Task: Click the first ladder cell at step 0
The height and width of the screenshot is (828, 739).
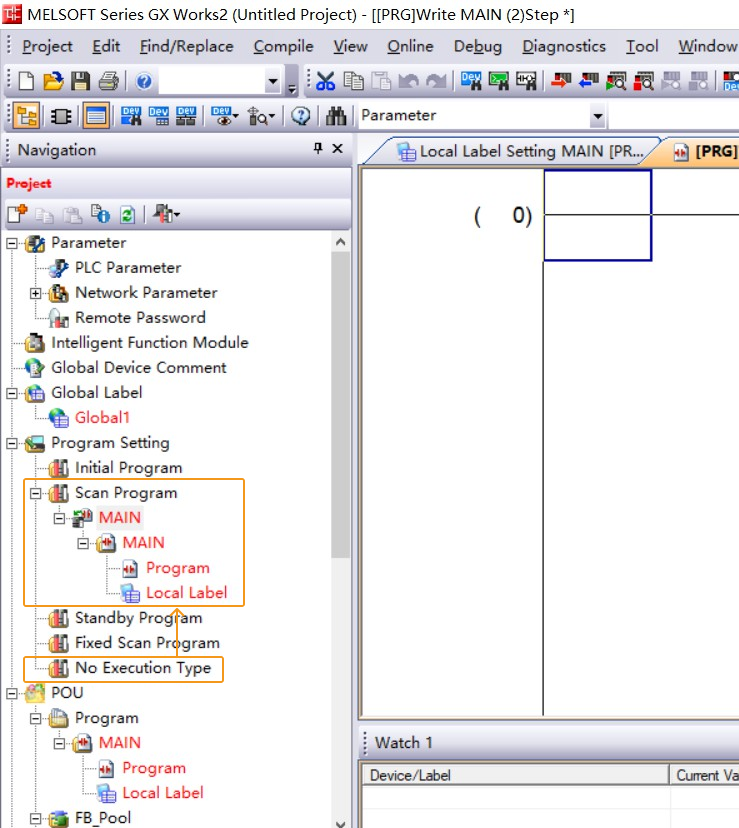Action: pos(597,215)
